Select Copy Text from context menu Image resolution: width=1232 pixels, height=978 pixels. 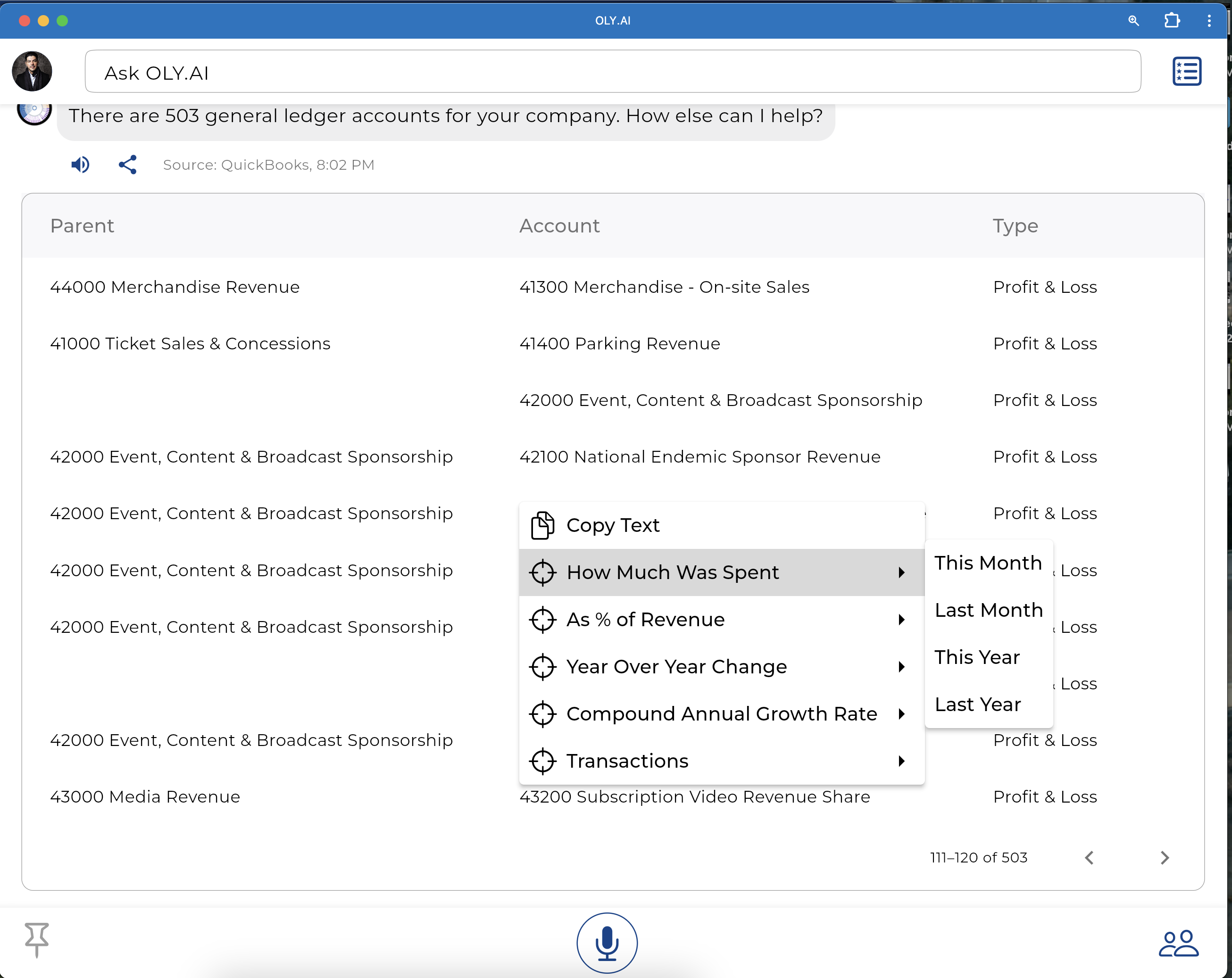pyautogui.click(x=612, y=525)
